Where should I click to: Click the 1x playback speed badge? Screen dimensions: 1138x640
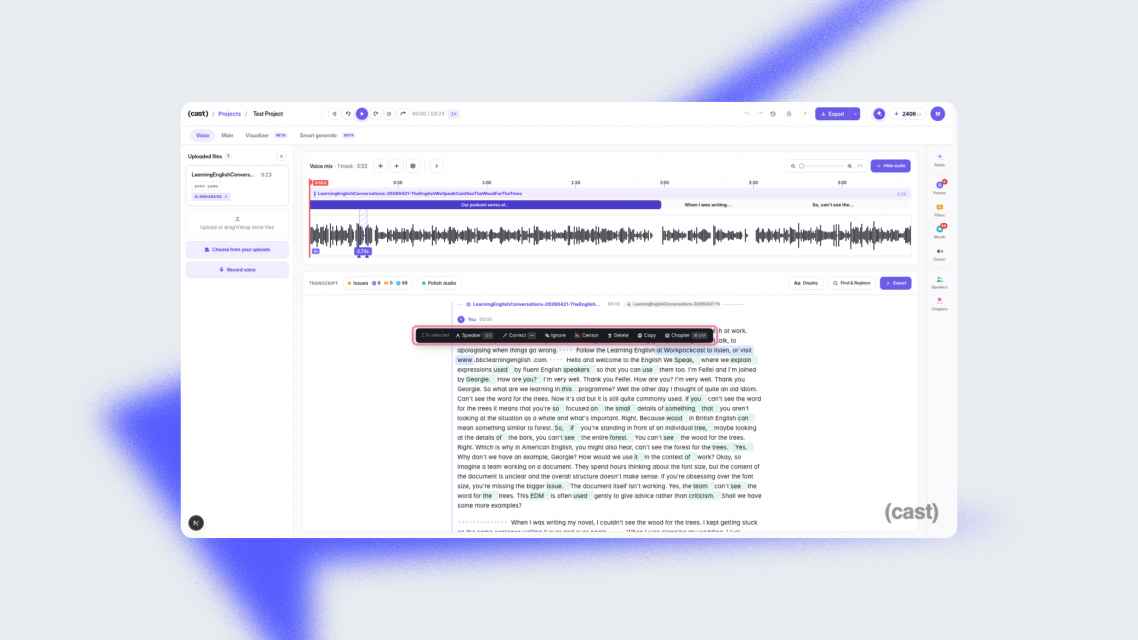click(454, 114)
